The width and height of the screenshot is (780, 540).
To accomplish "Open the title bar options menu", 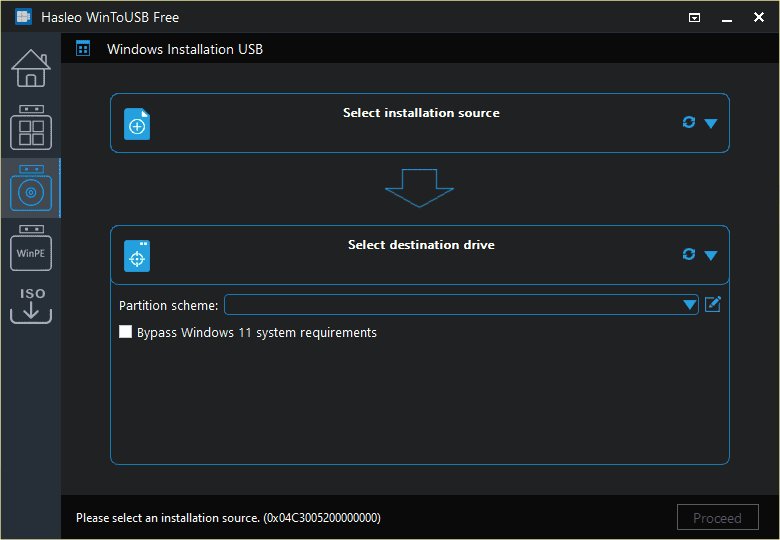I will pyautogui.click(x=695, y=17).
